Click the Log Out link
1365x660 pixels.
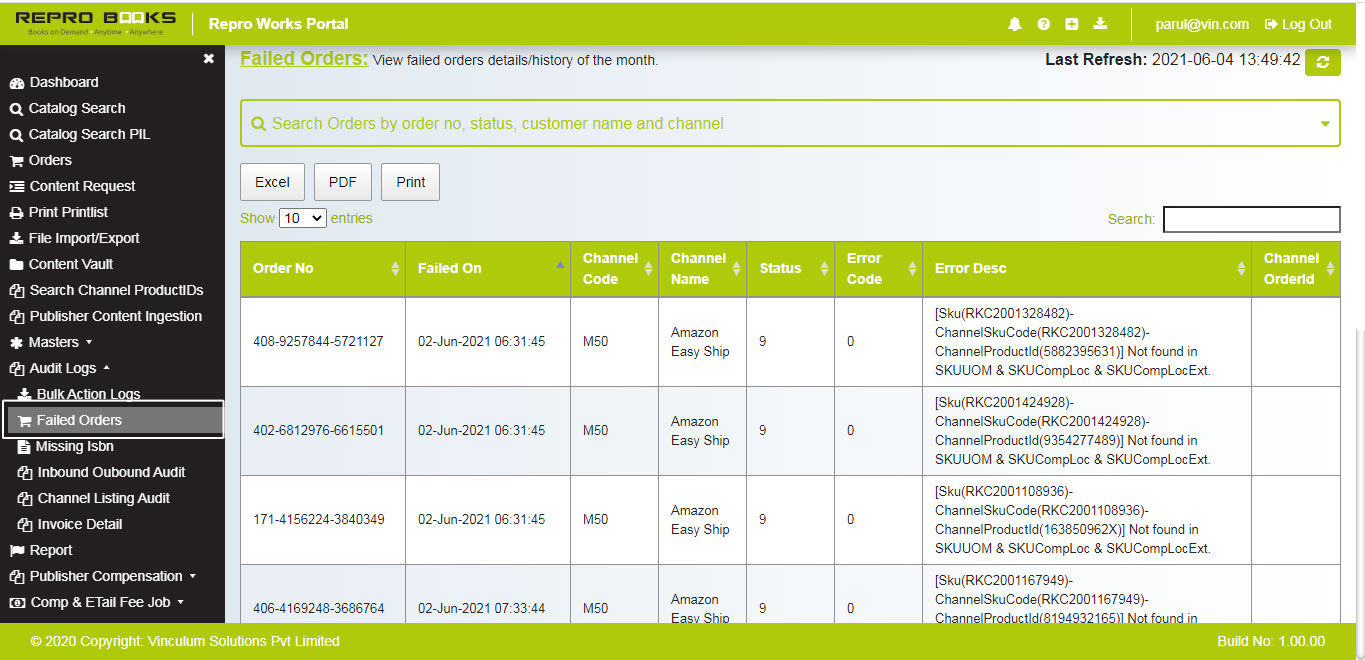tap(1298, 24)
